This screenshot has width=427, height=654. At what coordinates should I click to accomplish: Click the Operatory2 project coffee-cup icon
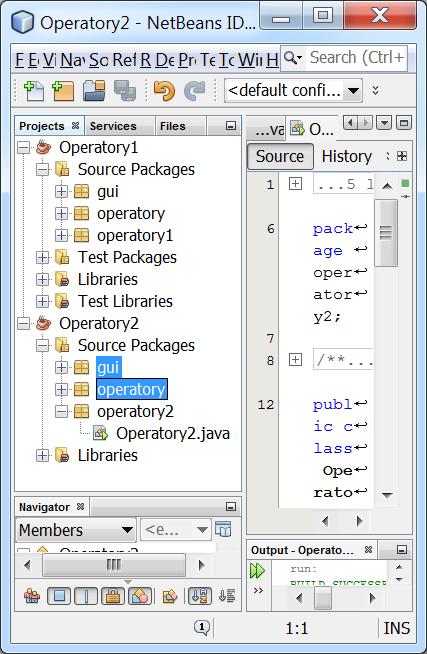pyautogui.click(x=43, y=323)
